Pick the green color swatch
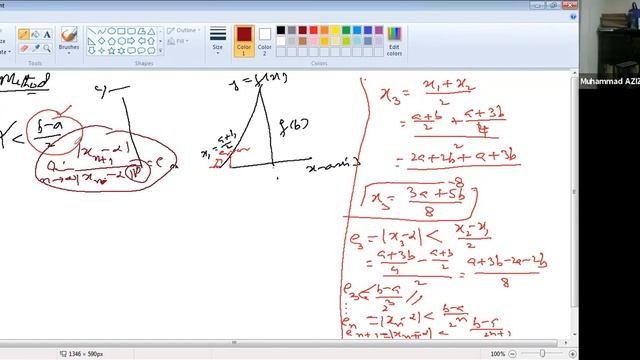640x360 pixels. pos(346,30)
